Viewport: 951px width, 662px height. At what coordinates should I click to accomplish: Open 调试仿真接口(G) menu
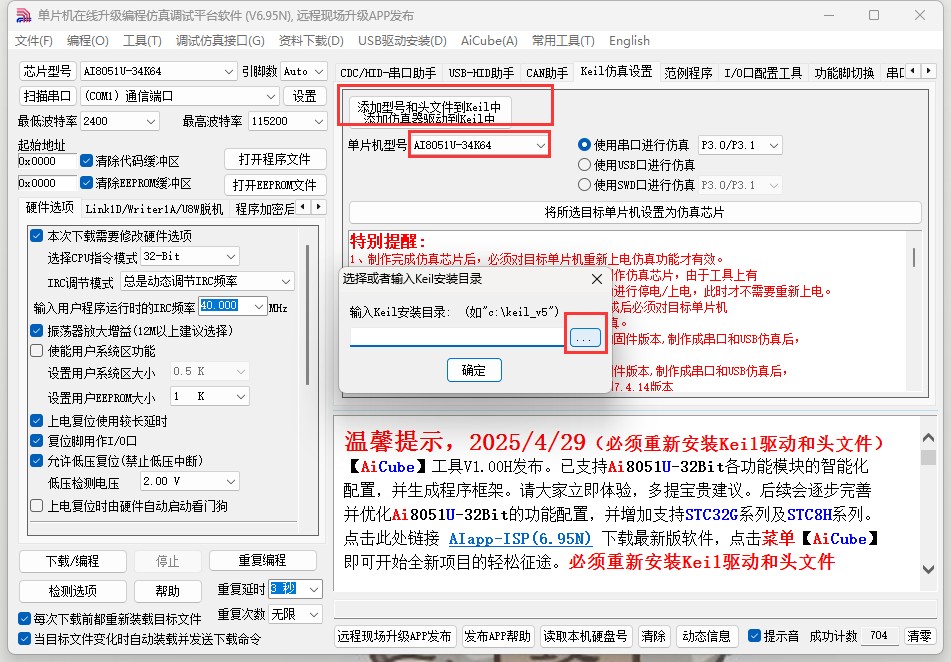coord(220,41)
